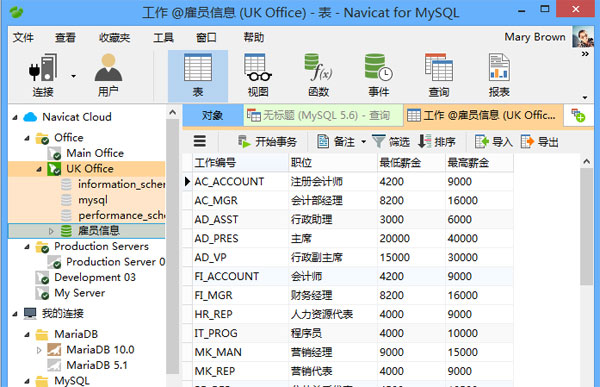This screenshot has width=600, height=387.
Task: Collapse the MariaDB folder node
Action: 27,335
